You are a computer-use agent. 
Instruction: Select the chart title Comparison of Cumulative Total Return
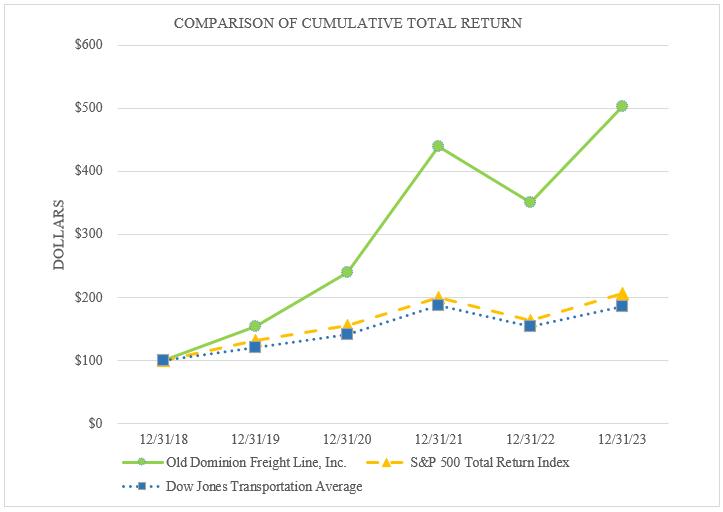coord(347,22)
